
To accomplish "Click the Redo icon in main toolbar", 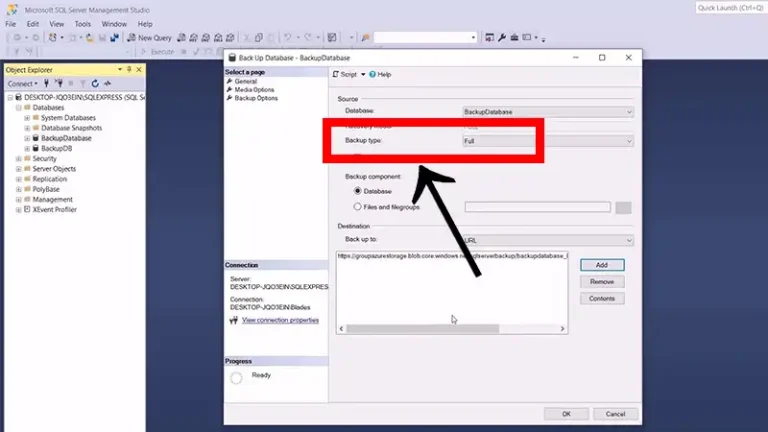I will coord(308,38).
